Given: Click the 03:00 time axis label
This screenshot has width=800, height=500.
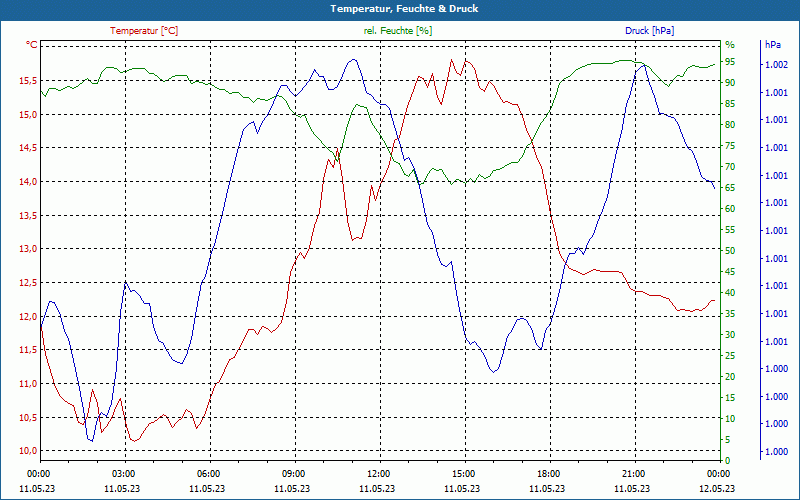Looking at the screenshot, I should coord(123,473).
